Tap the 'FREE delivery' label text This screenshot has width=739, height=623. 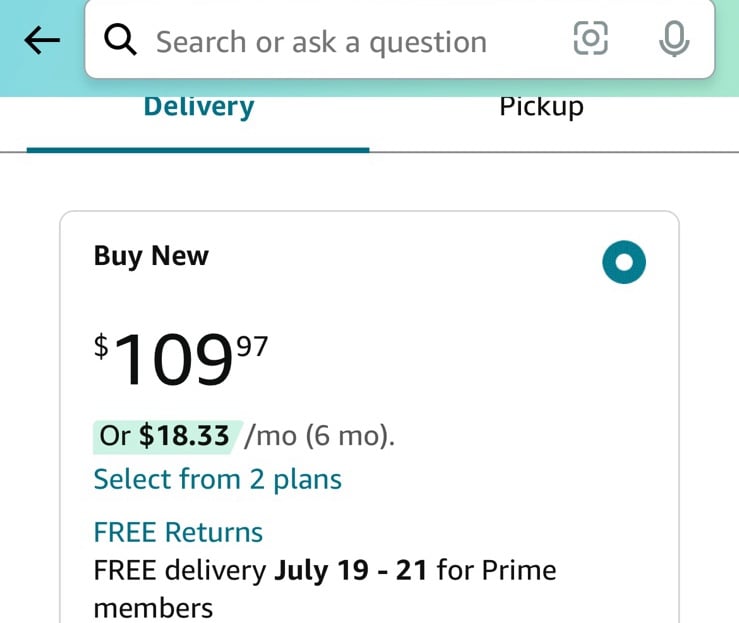click(x=180, y=570)
